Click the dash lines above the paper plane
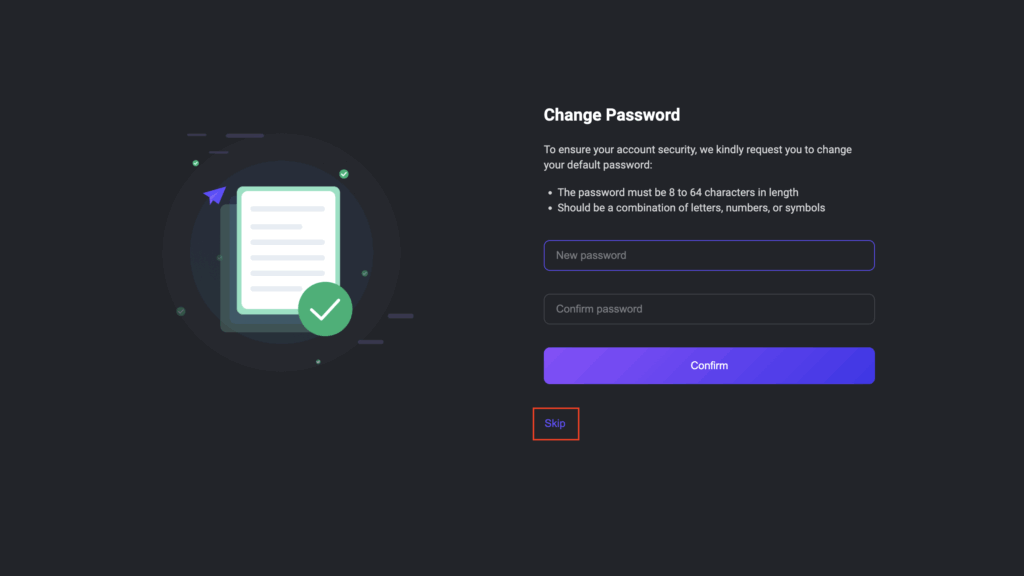The image size is (1024, 576). (x=226, y=136)
